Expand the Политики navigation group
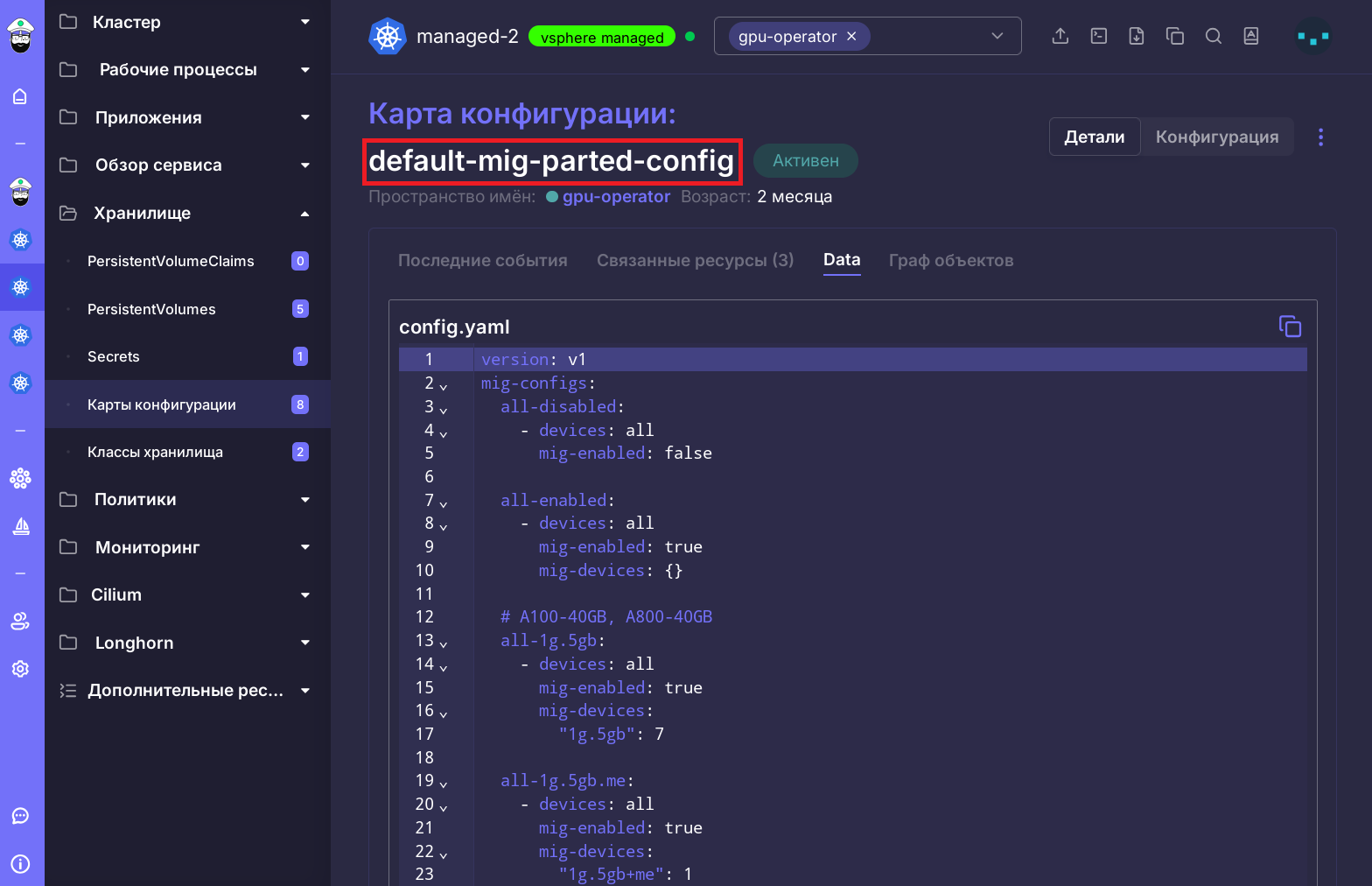The height and width of the screenshot is (886, 1372). point(187,499)
